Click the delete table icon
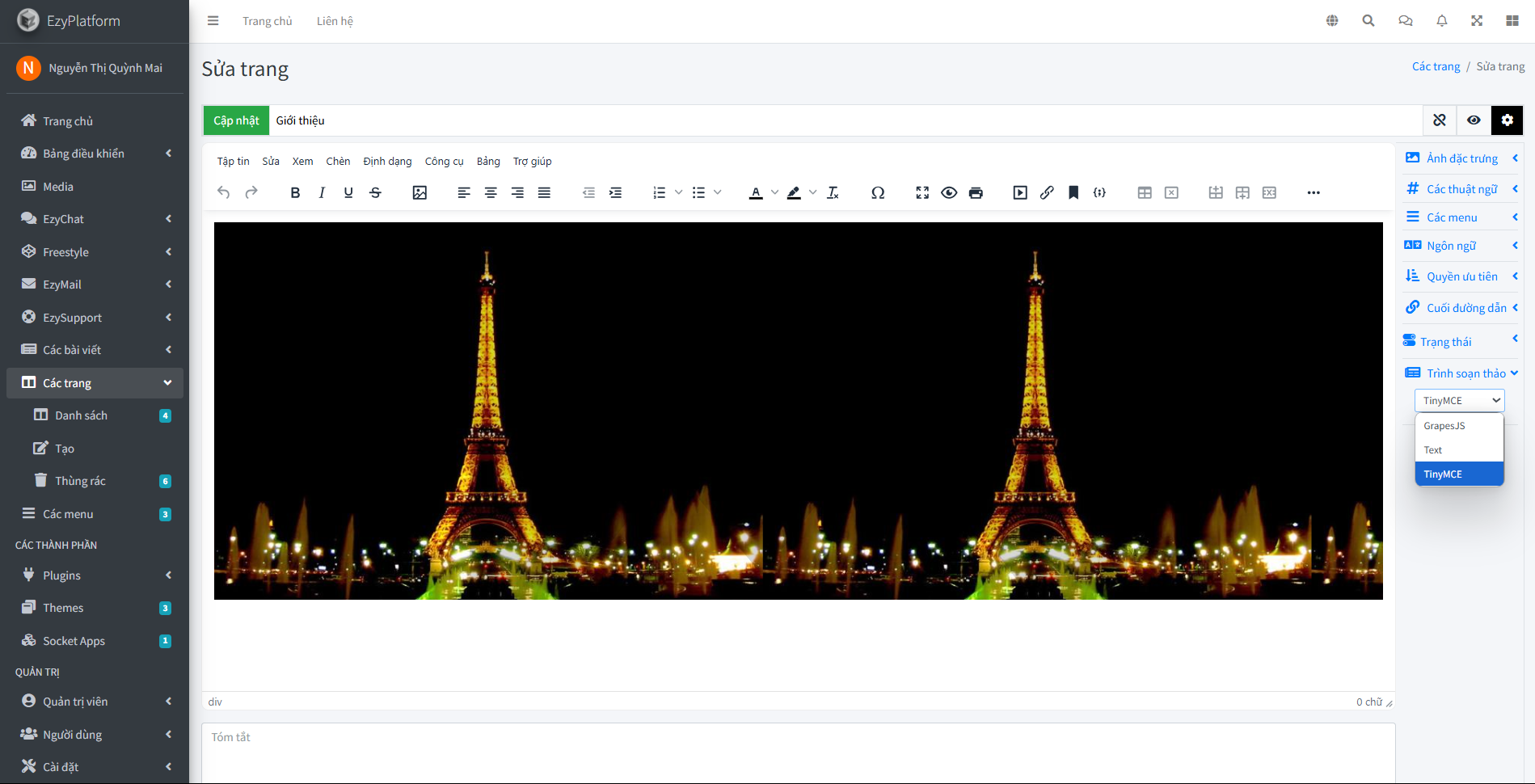This screenshot has height=784, width=1535. tap(1171, 192)
